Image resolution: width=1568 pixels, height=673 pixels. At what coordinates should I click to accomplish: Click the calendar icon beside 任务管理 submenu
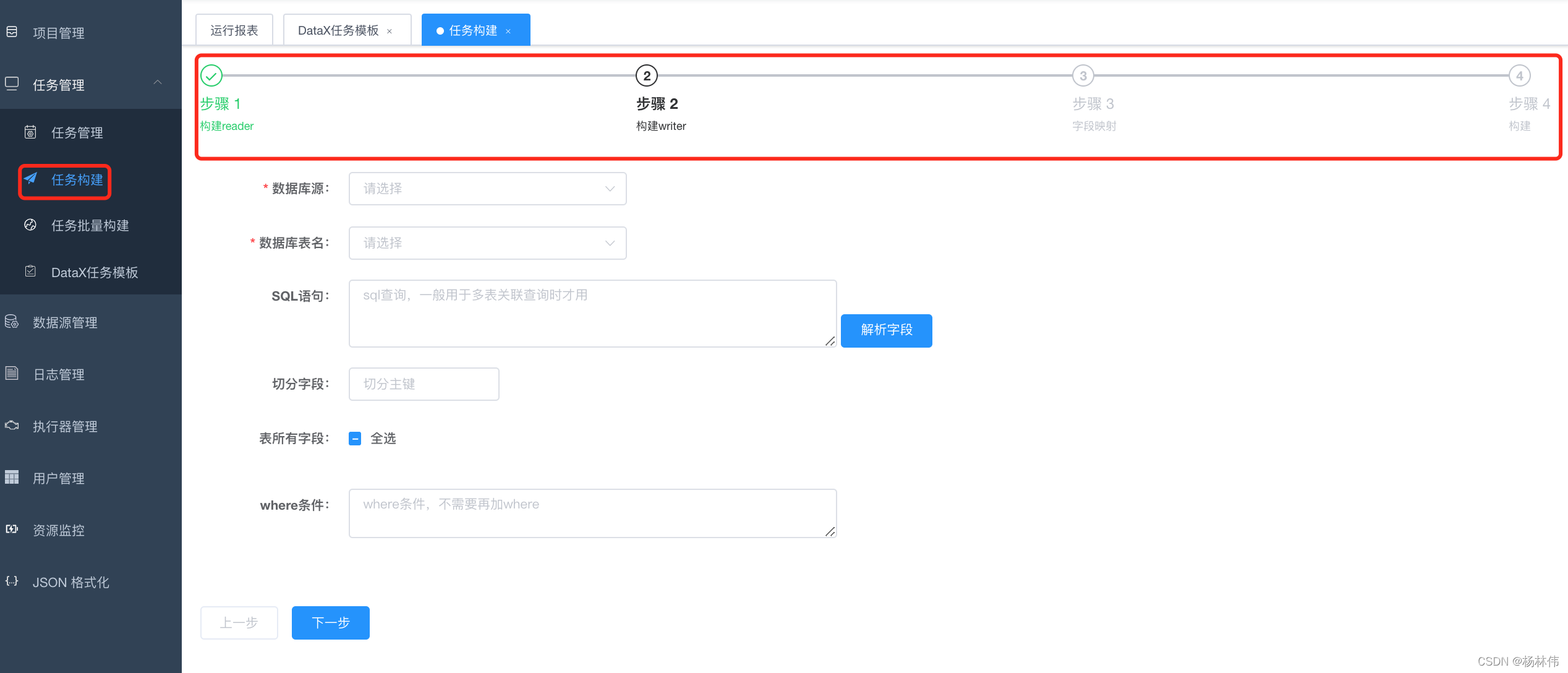tap(30, 132)
